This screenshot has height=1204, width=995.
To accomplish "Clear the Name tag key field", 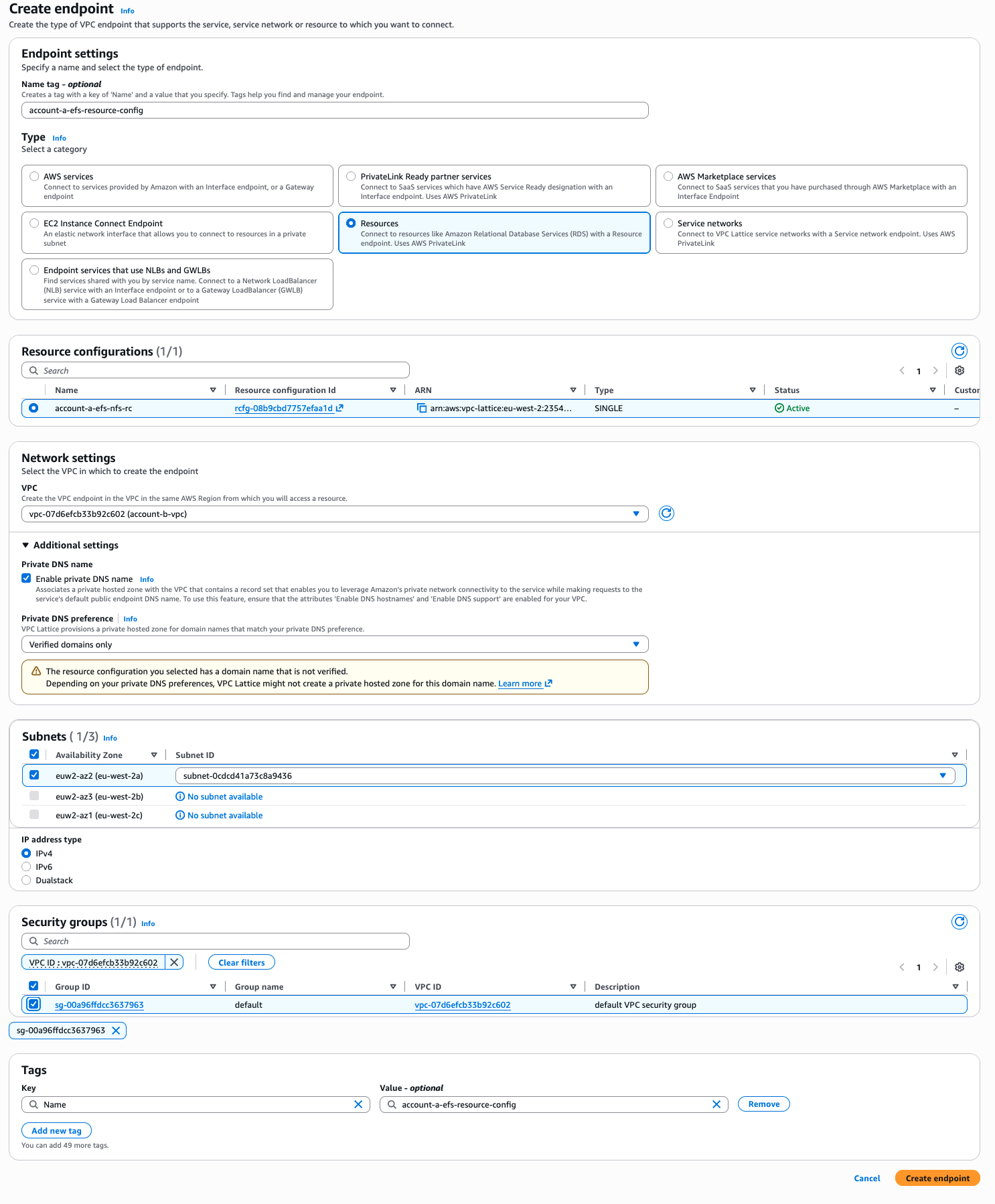I will point(358,1104).
